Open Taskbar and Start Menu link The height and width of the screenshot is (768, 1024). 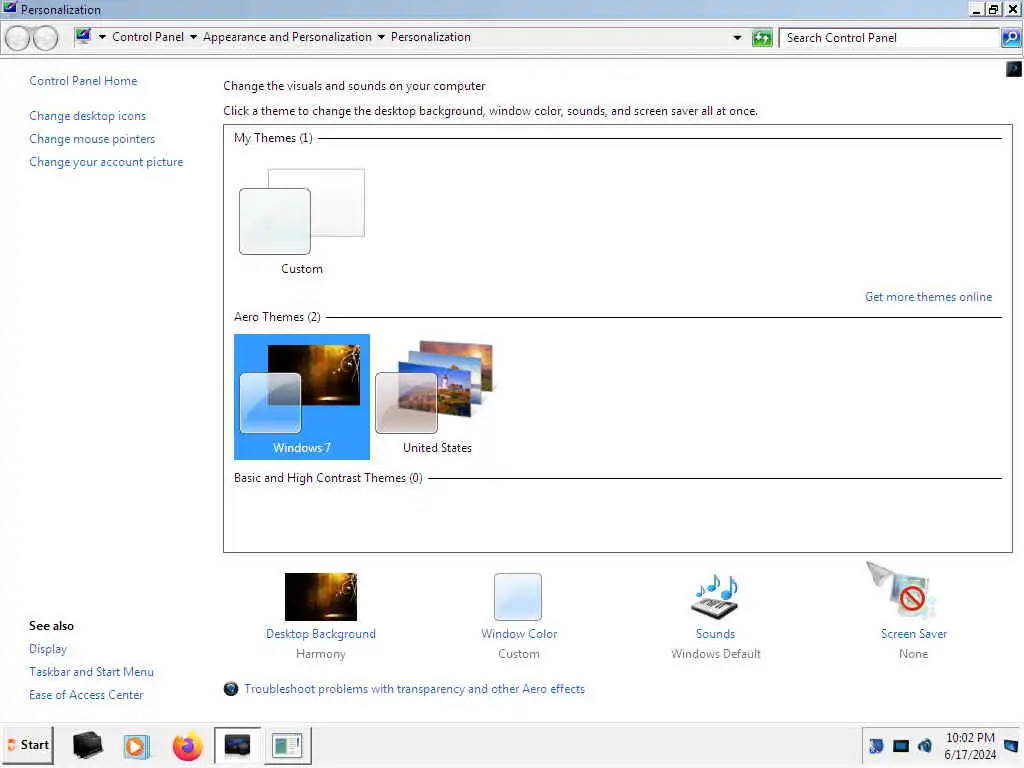tap(91, 671)
